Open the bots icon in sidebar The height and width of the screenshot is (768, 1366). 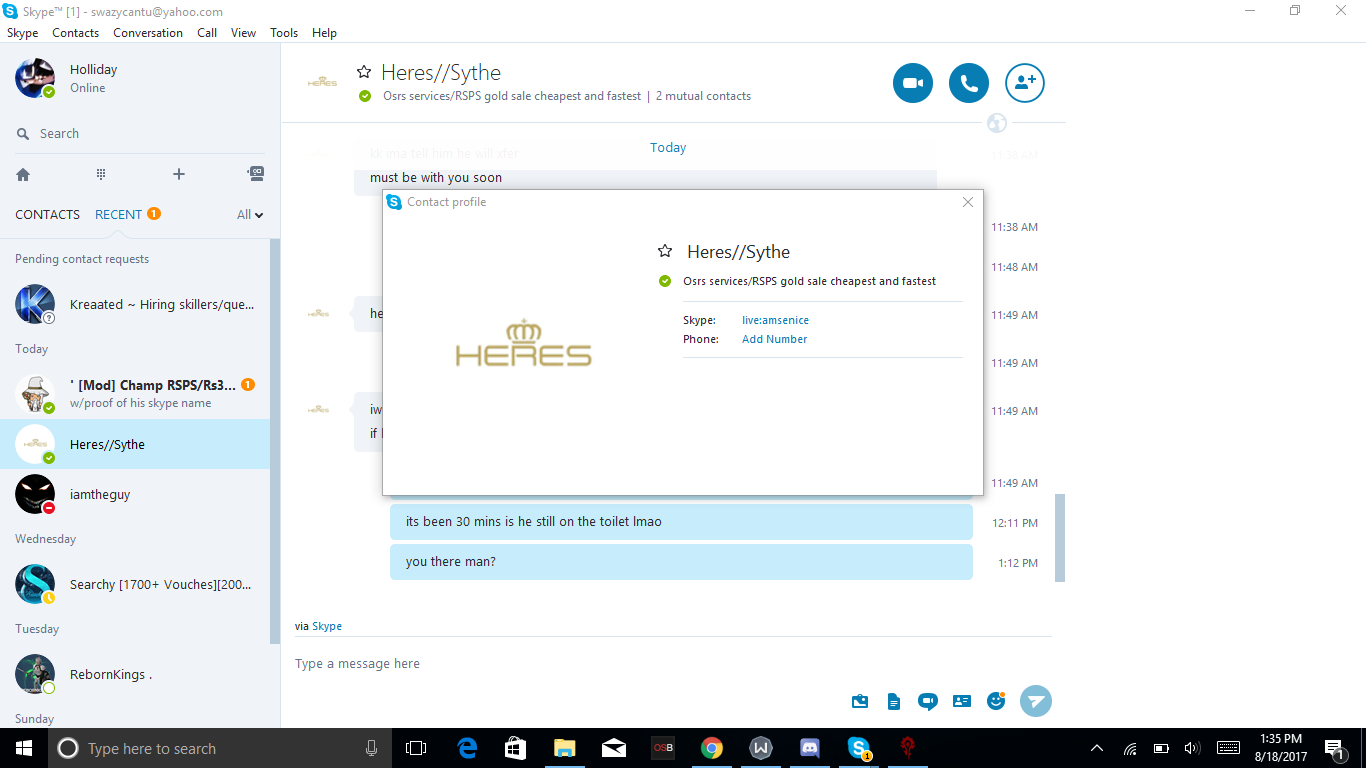[x=256, y=174]
